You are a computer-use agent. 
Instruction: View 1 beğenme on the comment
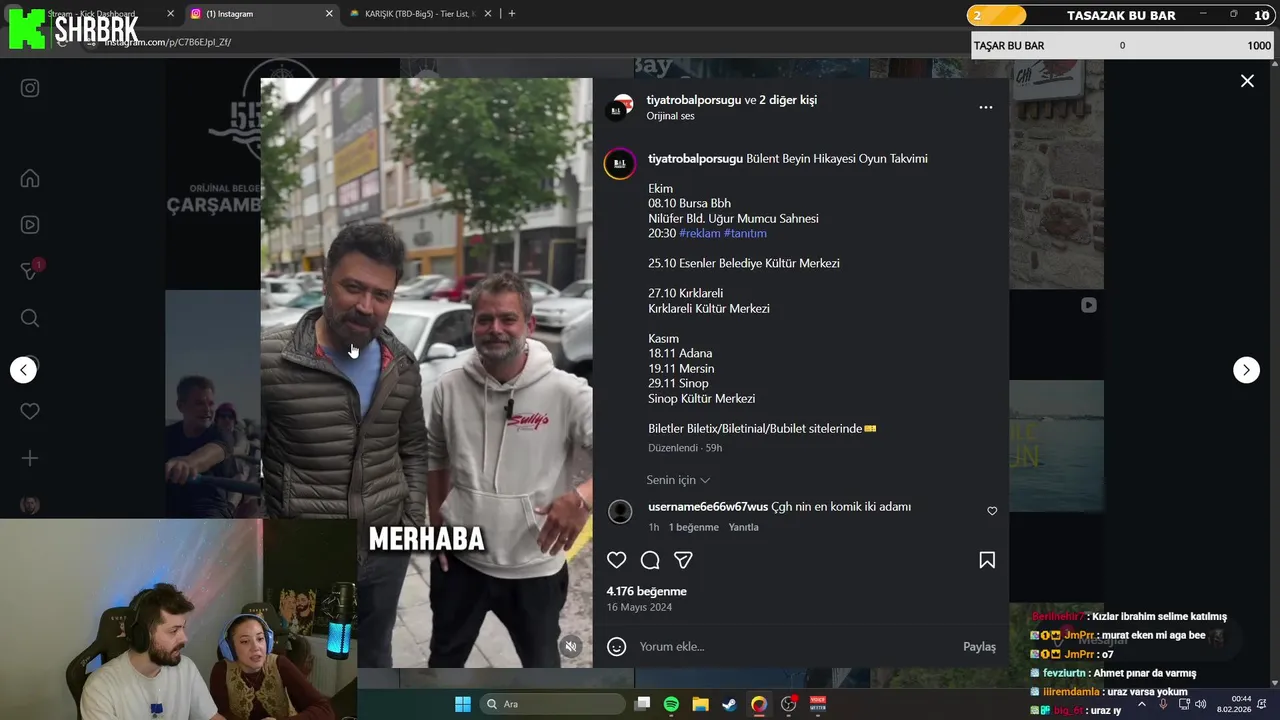(694, 527)
